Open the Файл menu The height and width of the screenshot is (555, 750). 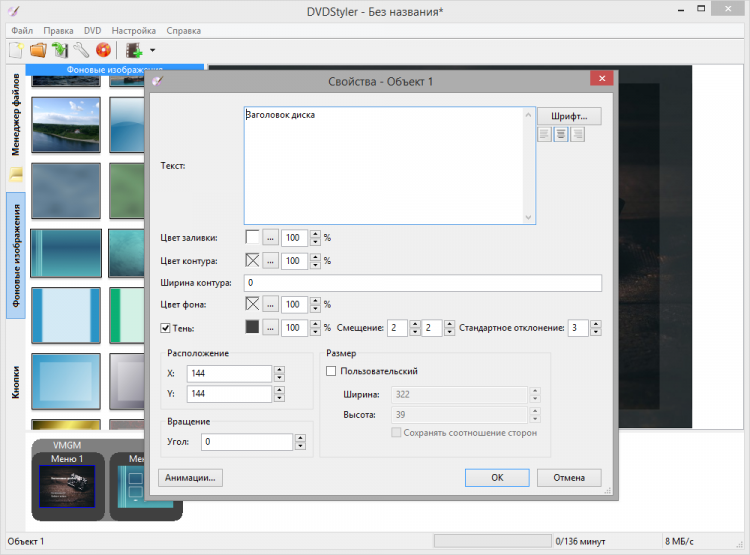tap(22, 31)
